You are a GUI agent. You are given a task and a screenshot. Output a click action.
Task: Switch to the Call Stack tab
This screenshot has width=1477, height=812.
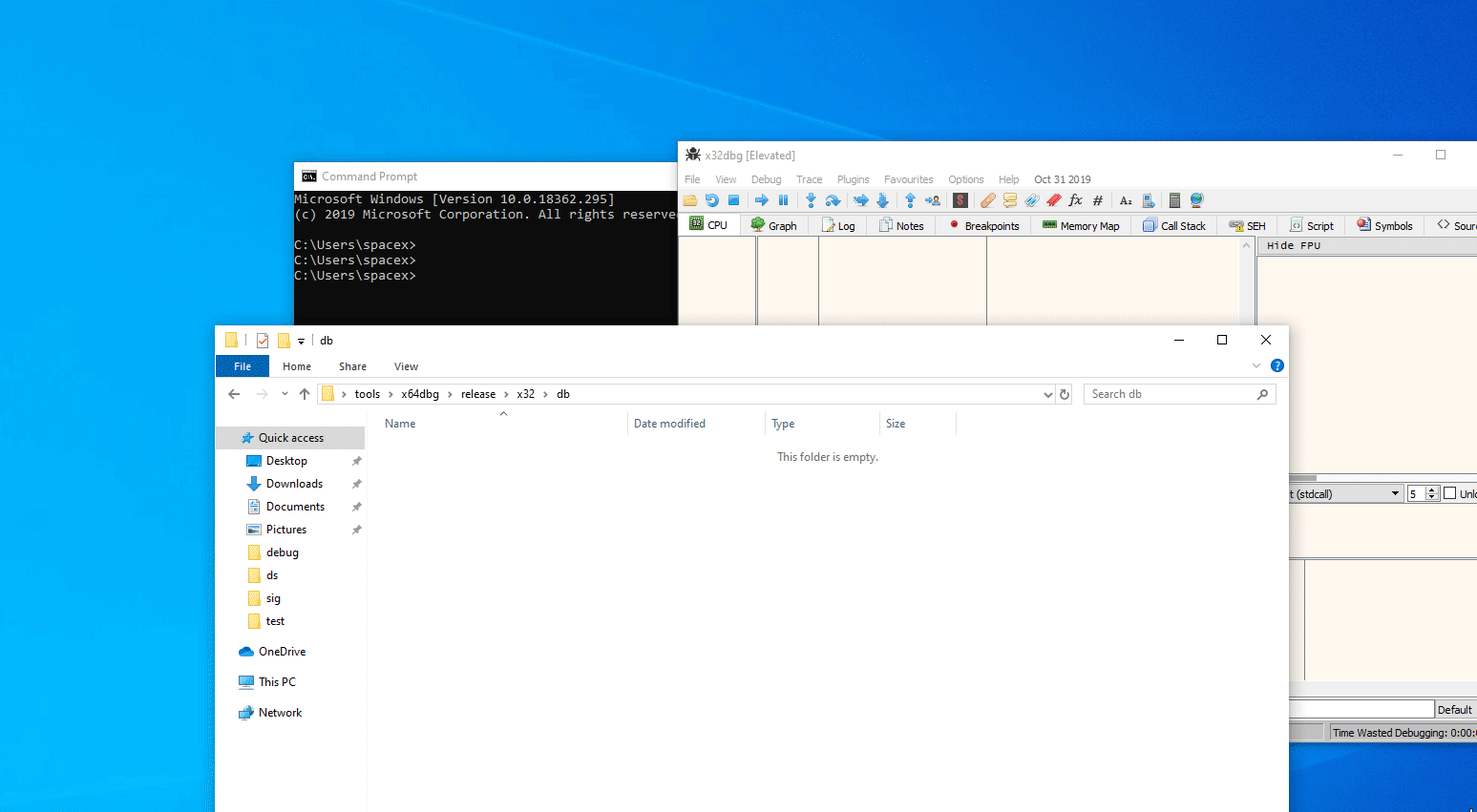pos(1174,226)
